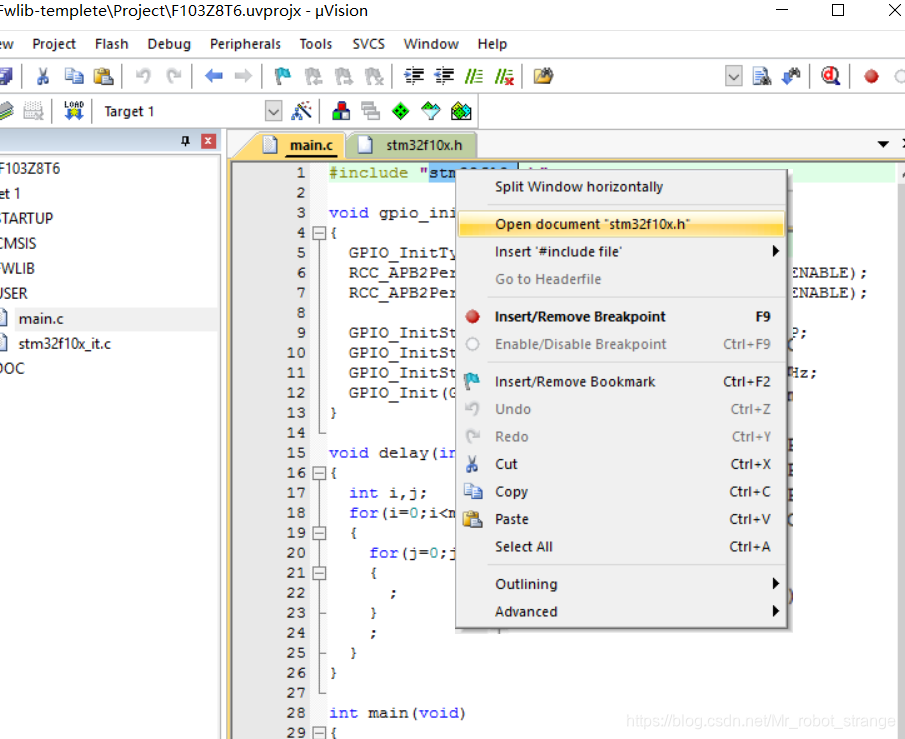Open Options for Target wand icon
The image size is (905, 739).
(x=301, y=111)
